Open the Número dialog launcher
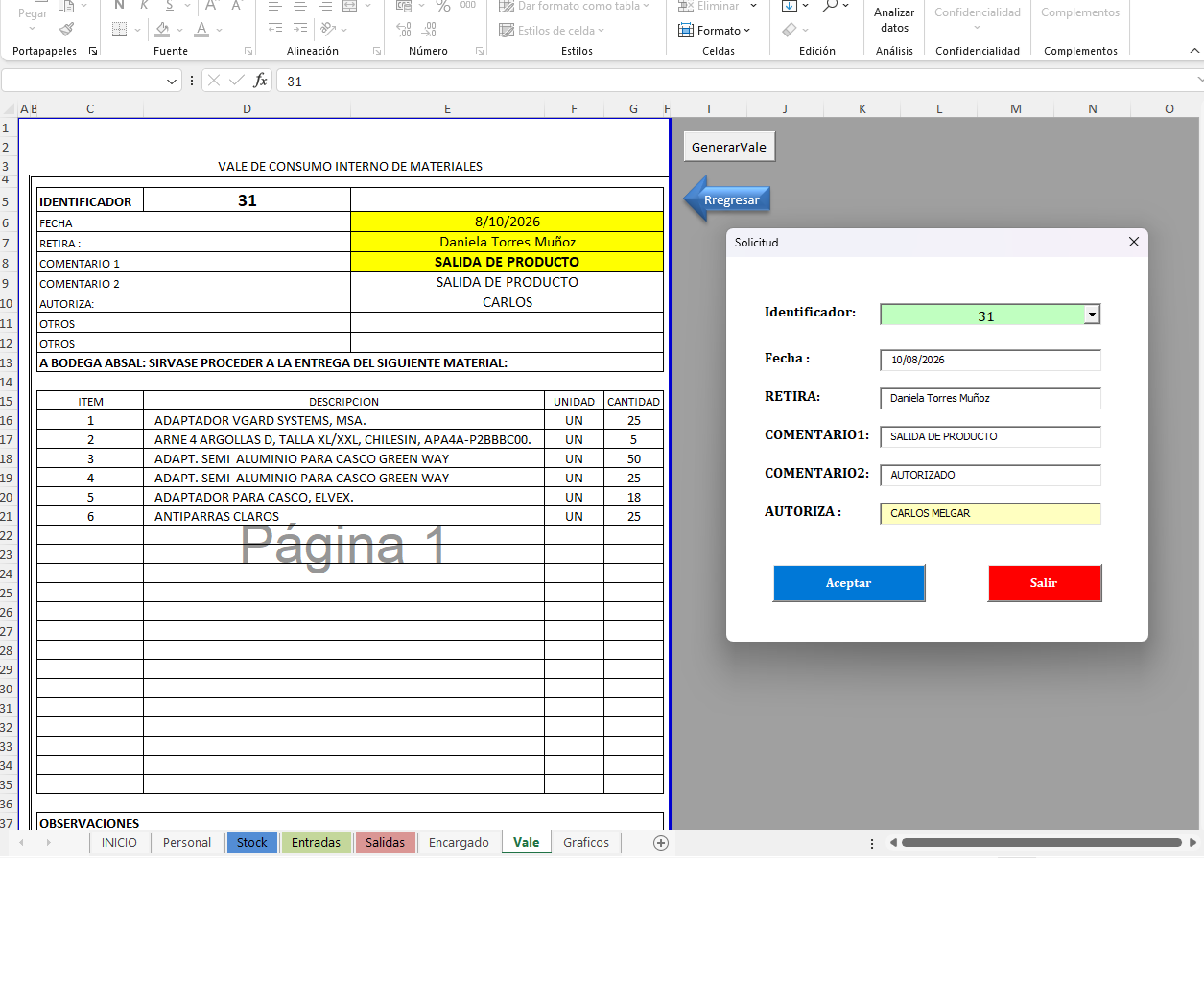 click(480, 51)
